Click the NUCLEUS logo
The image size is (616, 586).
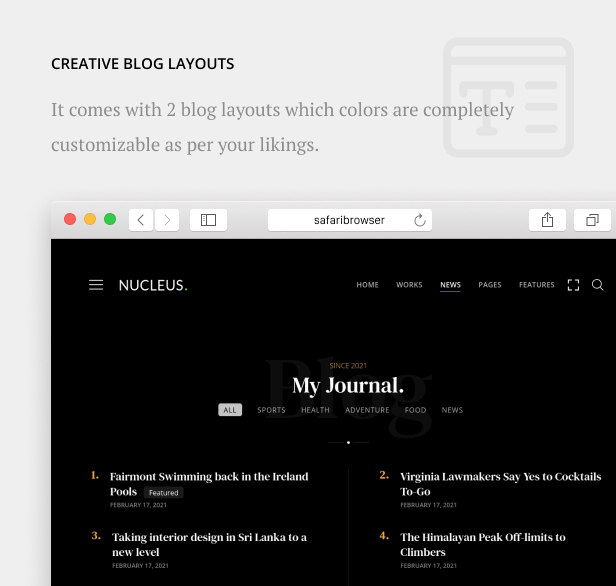153,286
